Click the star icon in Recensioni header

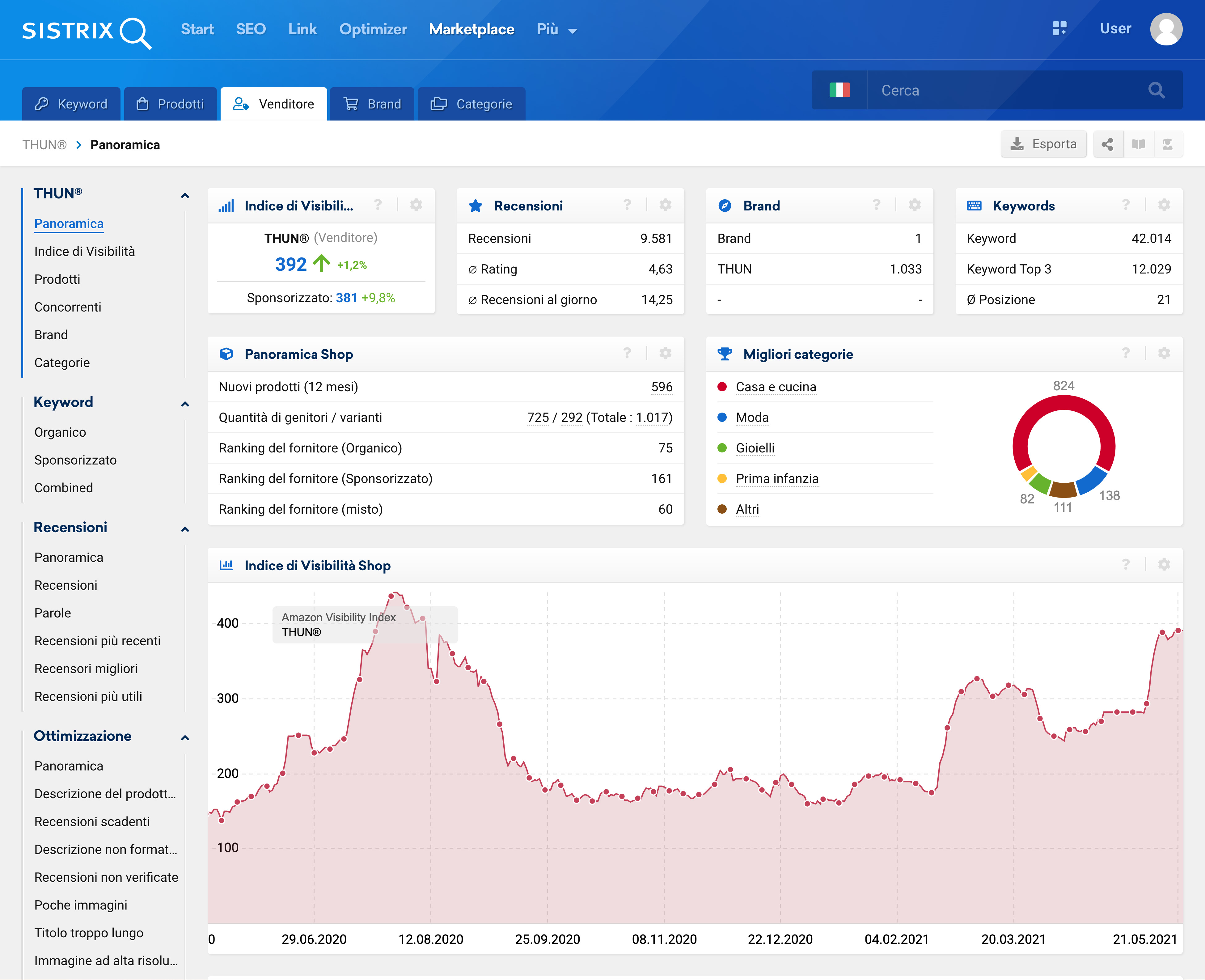[x=475, y=206]
